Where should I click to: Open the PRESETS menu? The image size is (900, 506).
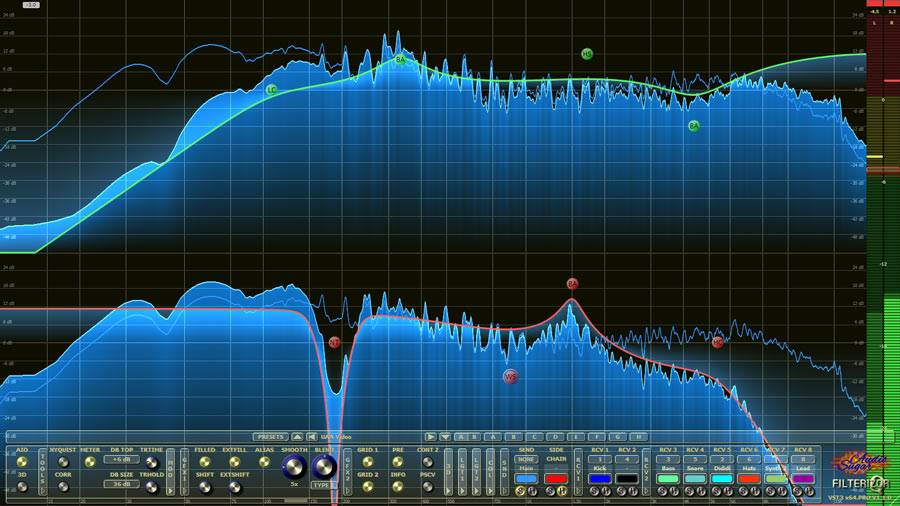tap(270, 437)
